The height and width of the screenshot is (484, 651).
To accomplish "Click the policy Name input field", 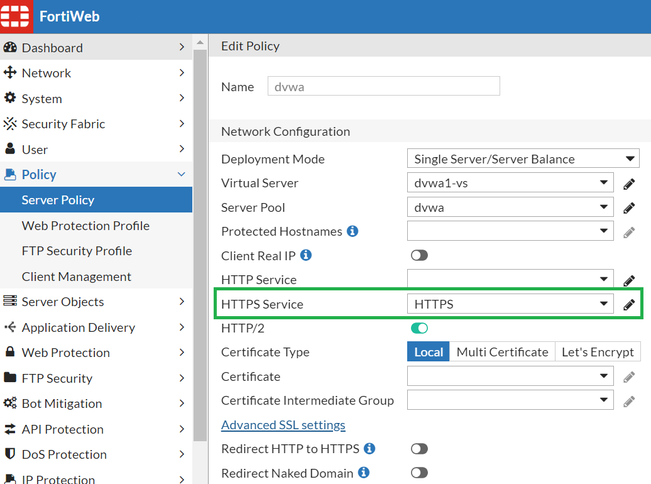I will click(383, 87).
